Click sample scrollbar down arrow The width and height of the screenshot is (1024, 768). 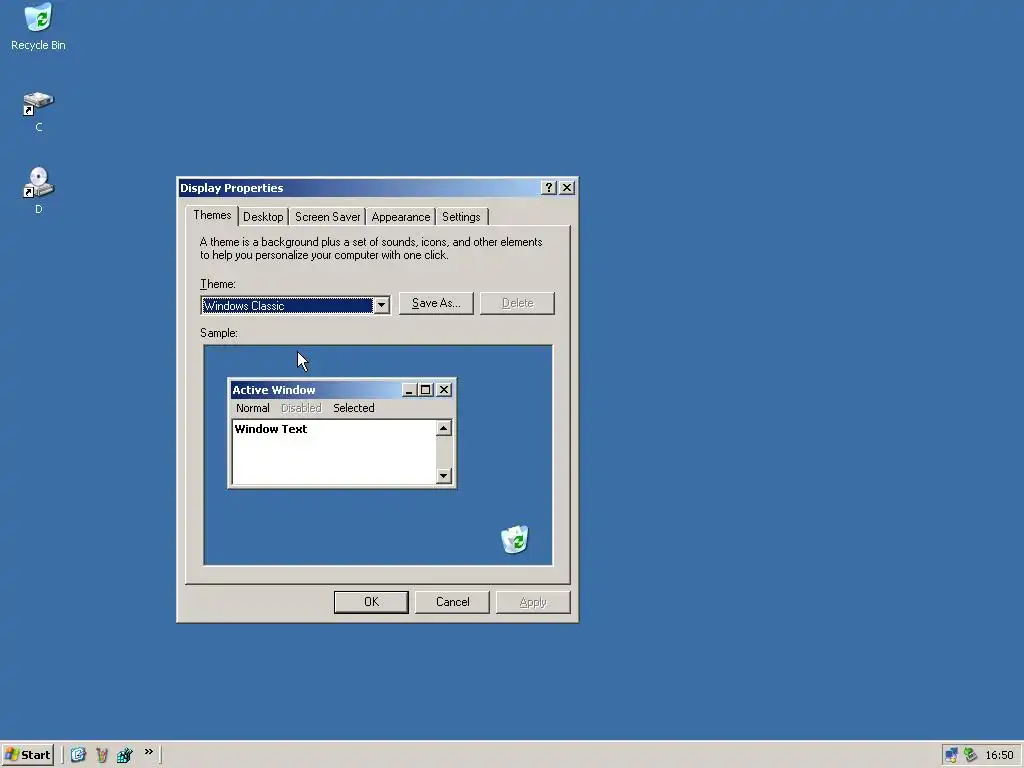tap(443, 475)
